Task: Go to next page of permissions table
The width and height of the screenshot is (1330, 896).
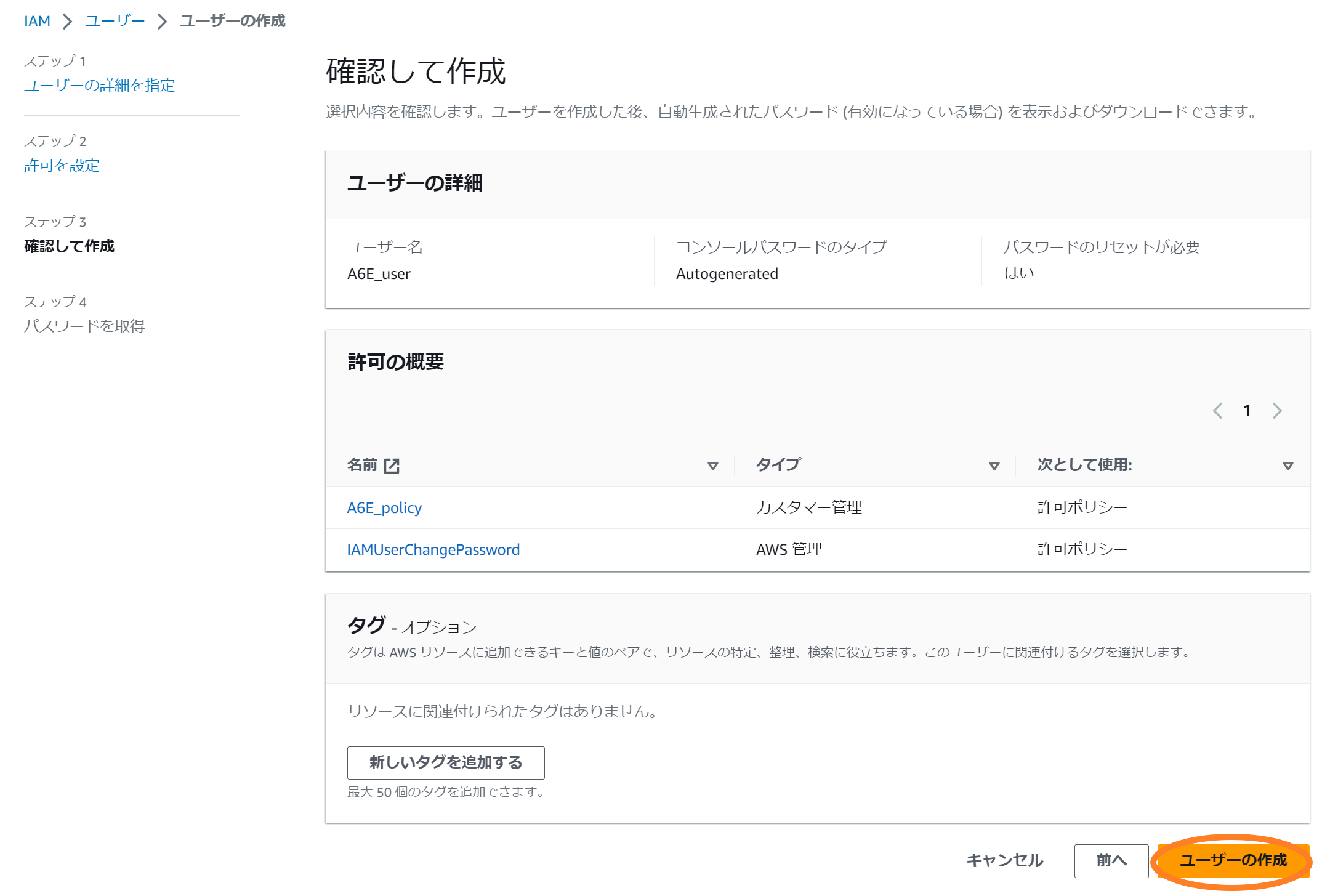Action: 1277,411
